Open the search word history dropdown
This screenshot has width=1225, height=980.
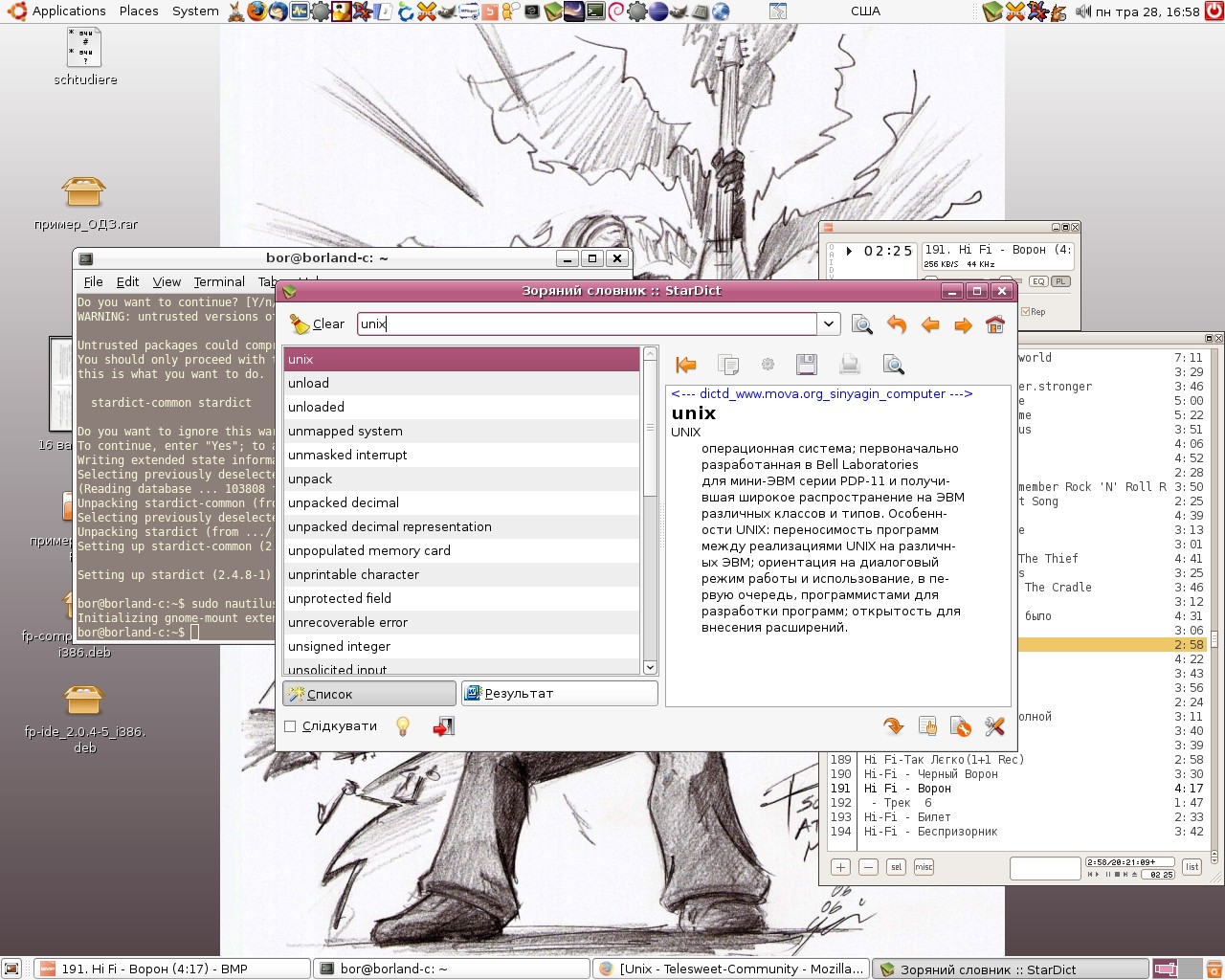[829, 324]
